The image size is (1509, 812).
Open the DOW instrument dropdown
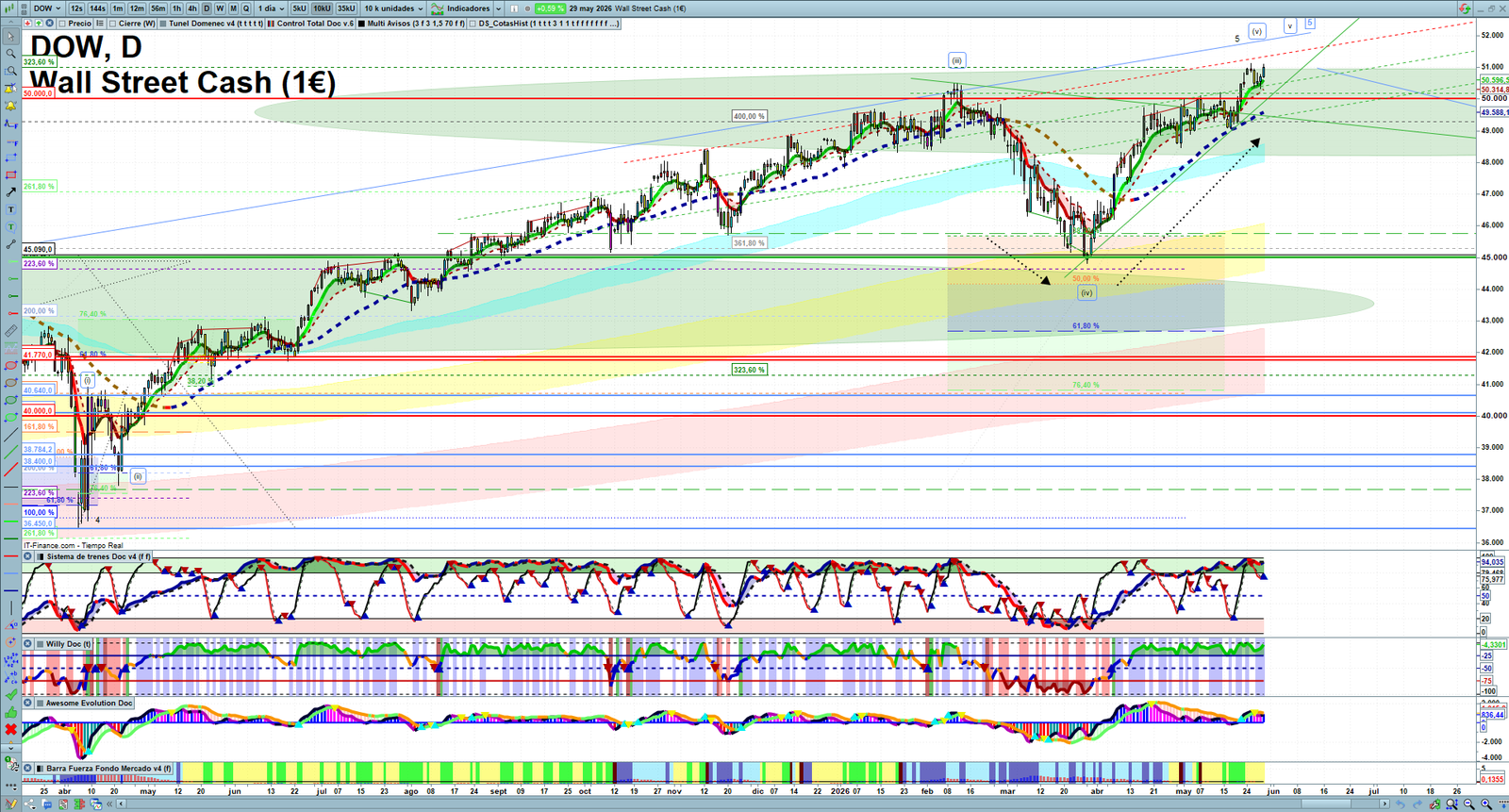47,8
